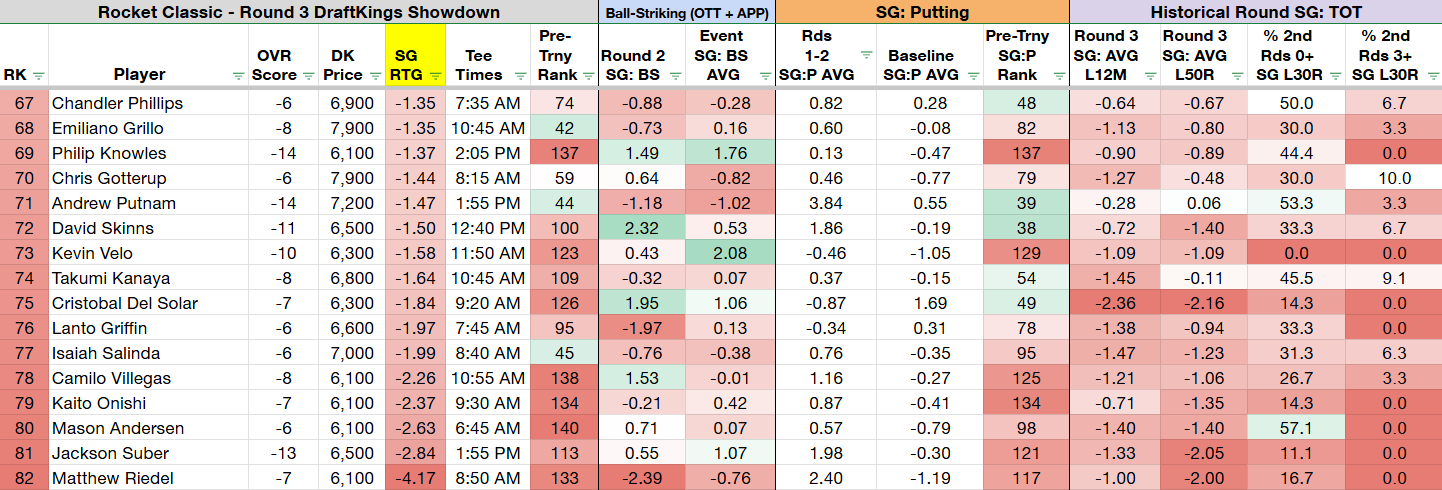
Task: Expand Event SG: BS AVG filter dropdown
Action: click(x=763, y=75)
